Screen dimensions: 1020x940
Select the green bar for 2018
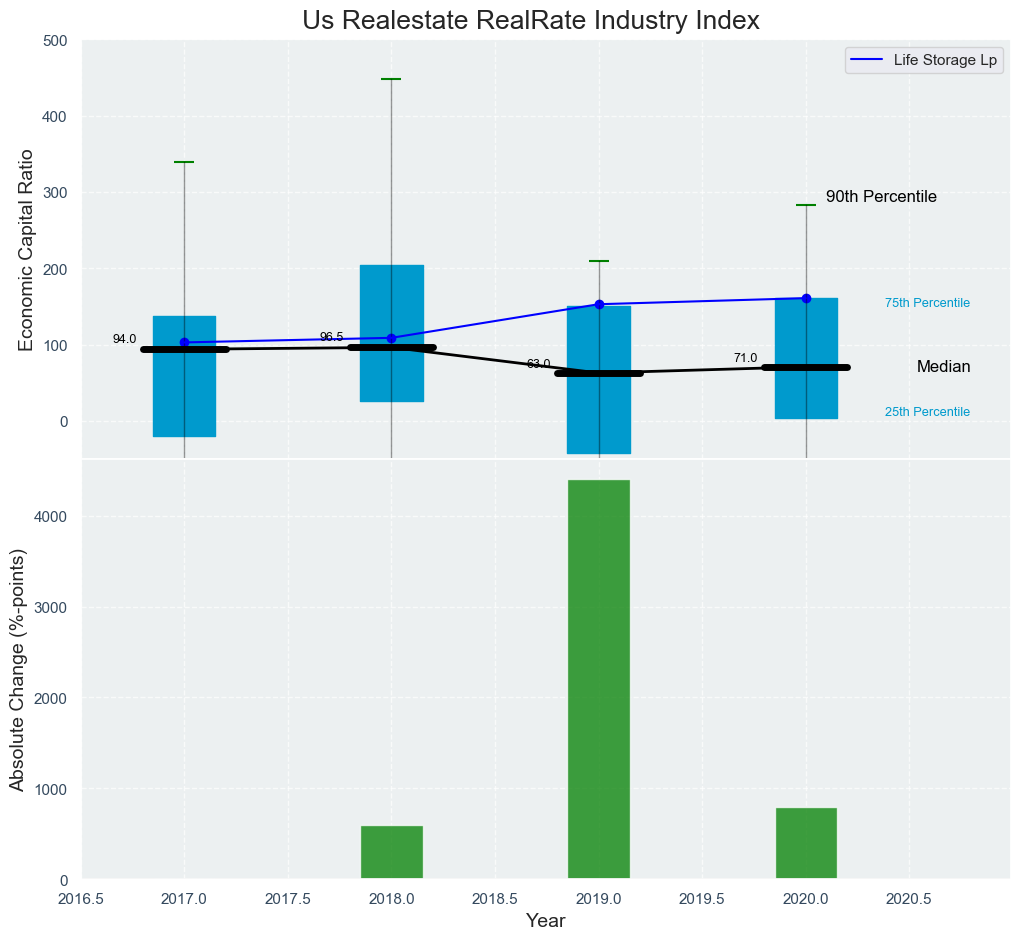[x=391, y=853]
